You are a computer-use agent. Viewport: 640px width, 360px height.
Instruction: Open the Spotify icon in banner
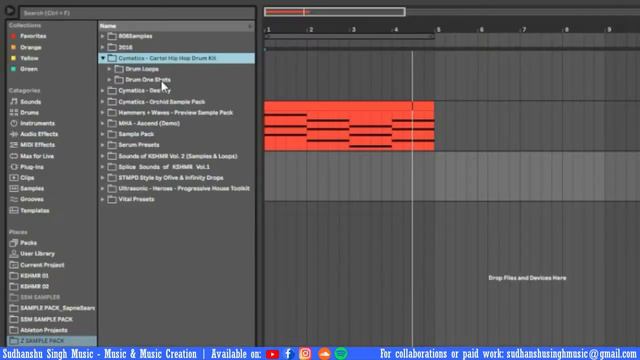pos(341,353)
